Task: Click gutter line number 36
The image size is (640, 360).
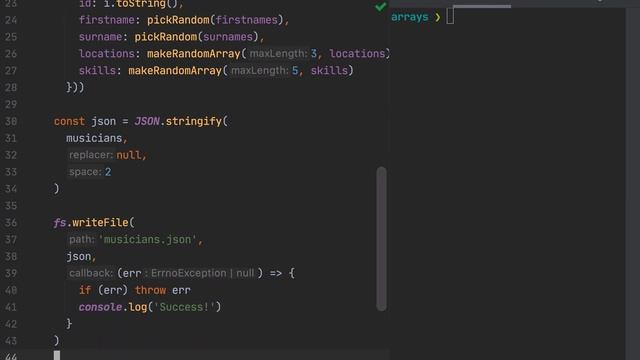Action: tap(11, 222)
